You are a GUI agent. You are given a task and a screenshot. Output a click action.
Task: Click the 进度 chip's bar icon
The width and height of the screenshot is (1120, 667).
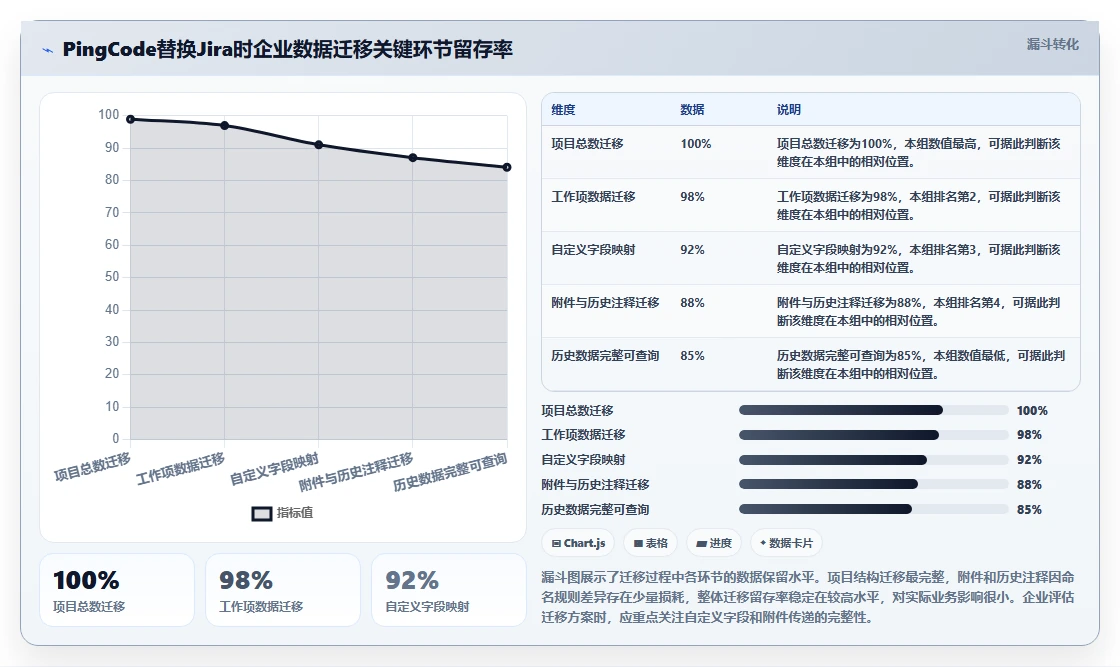(x=701, y=544)
